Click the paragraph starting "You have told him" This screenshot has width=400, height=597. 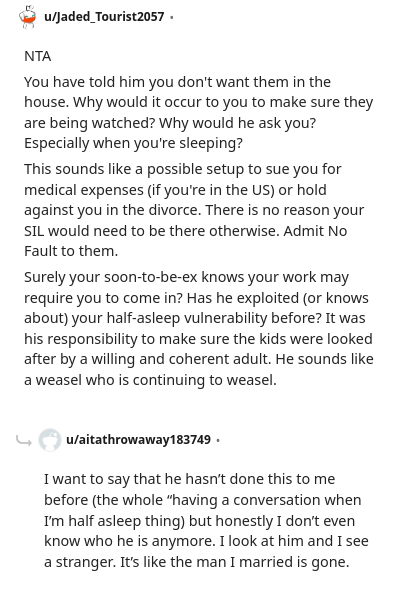pos(198,113)
